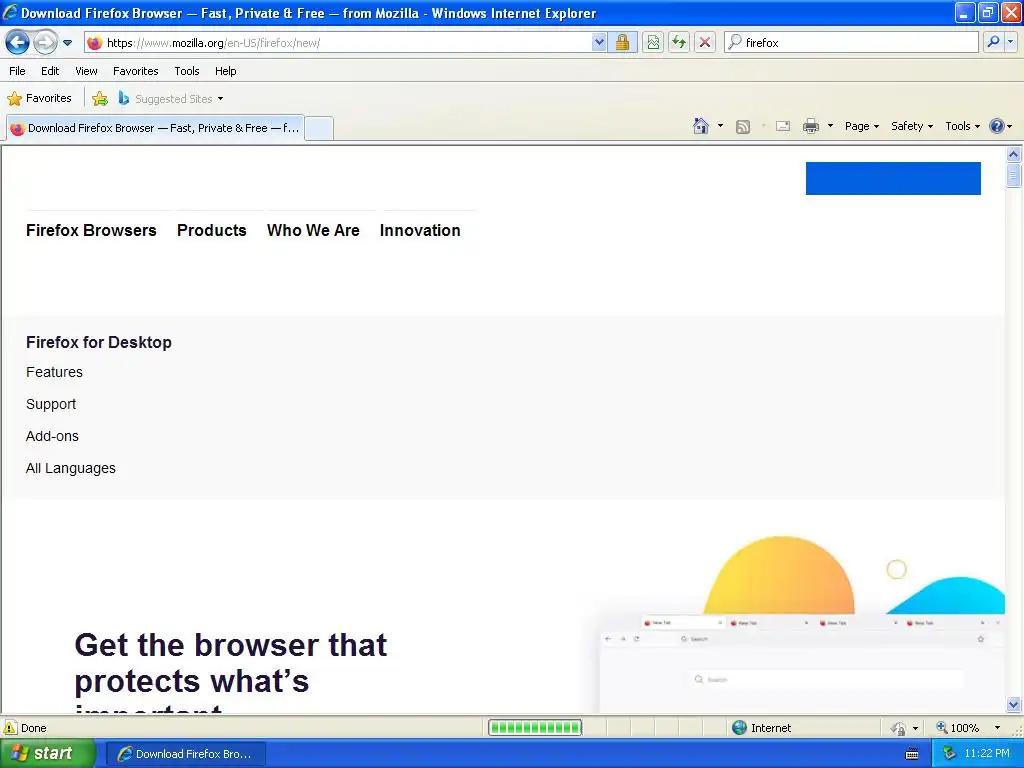The width and height of the screenshot is (1024, 768).
Task: Open the View menu
Action: [x=86, y=71]
